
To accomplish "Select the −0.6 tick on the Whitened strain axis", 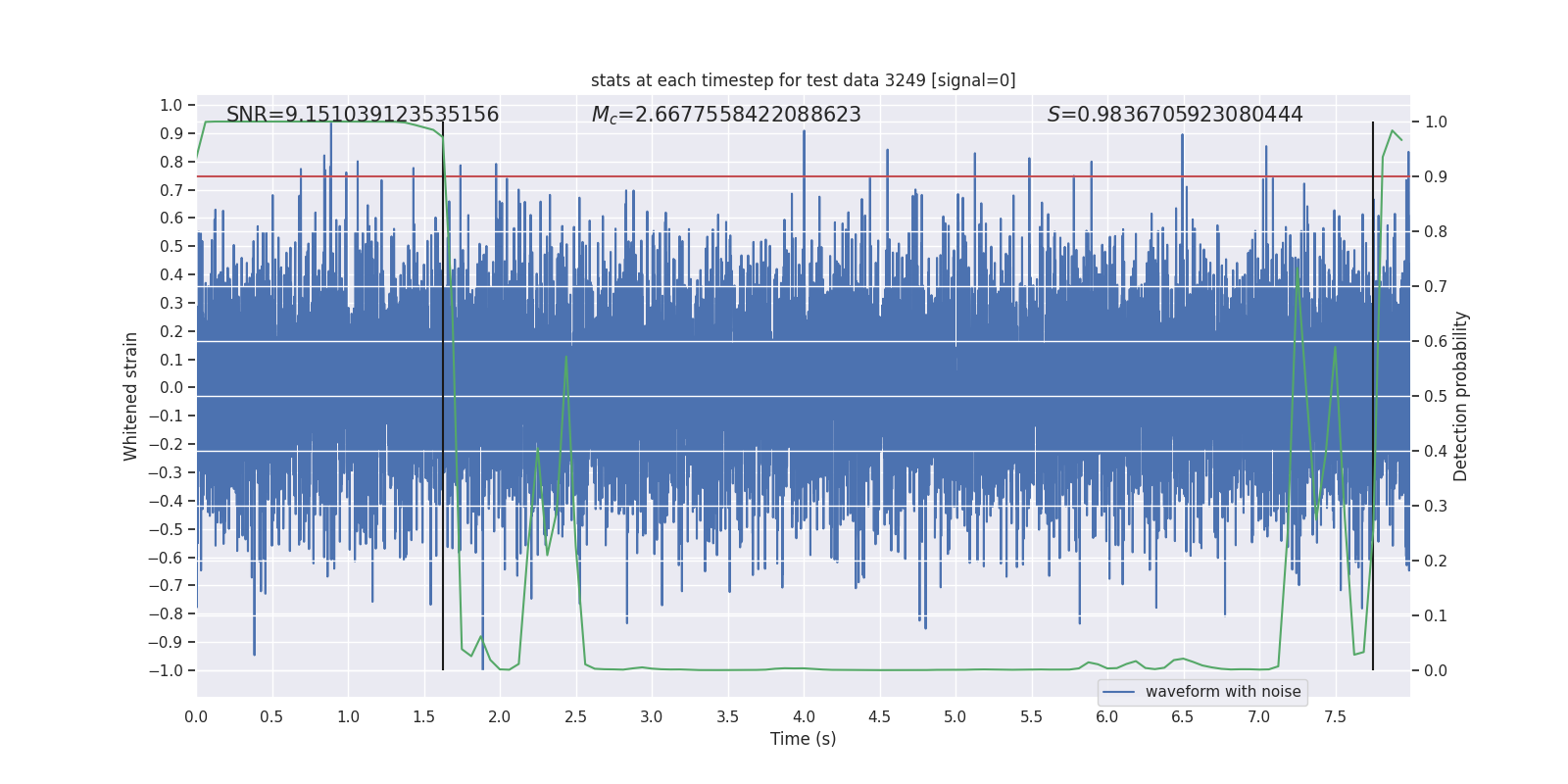I will pos(166,558).
